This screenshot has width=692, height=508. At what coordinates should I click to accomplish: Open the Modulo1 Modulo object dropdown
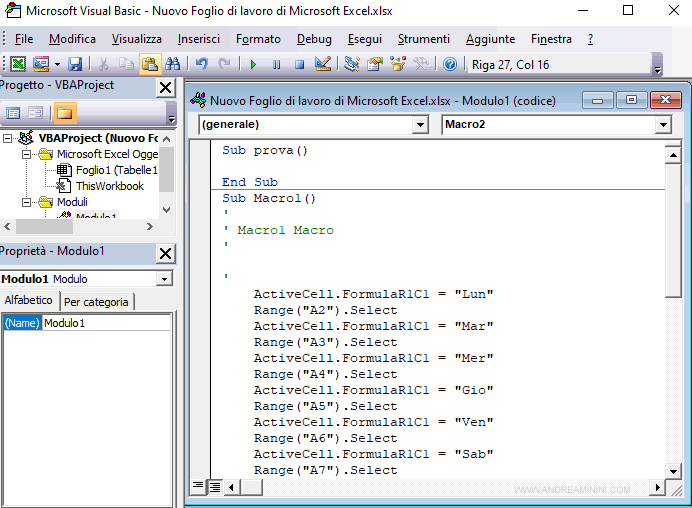[164, 279]
